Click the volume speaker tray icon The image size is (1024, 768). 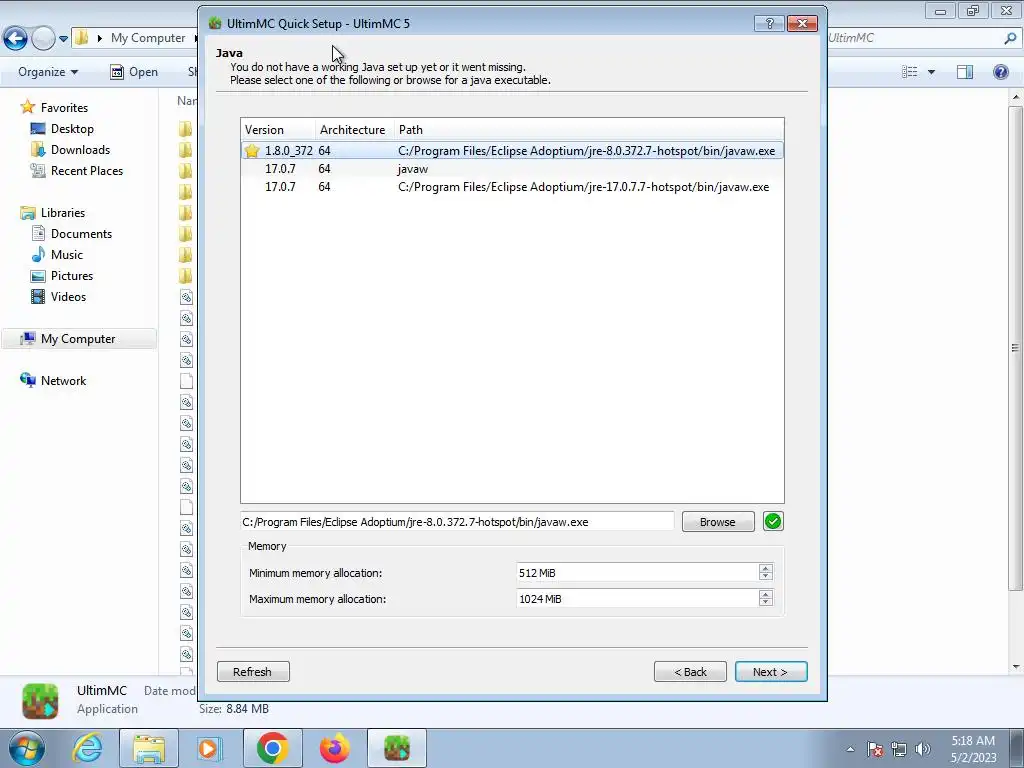tap(922, 749)
